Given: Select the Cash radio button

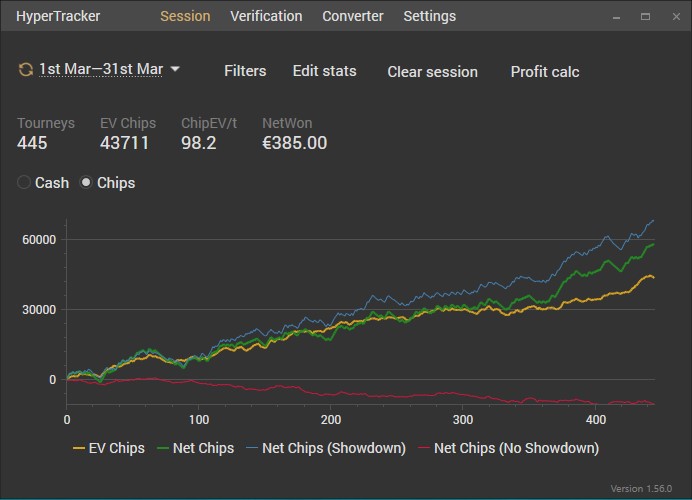Looking at the screenshot, I should [x=25, y=183].
